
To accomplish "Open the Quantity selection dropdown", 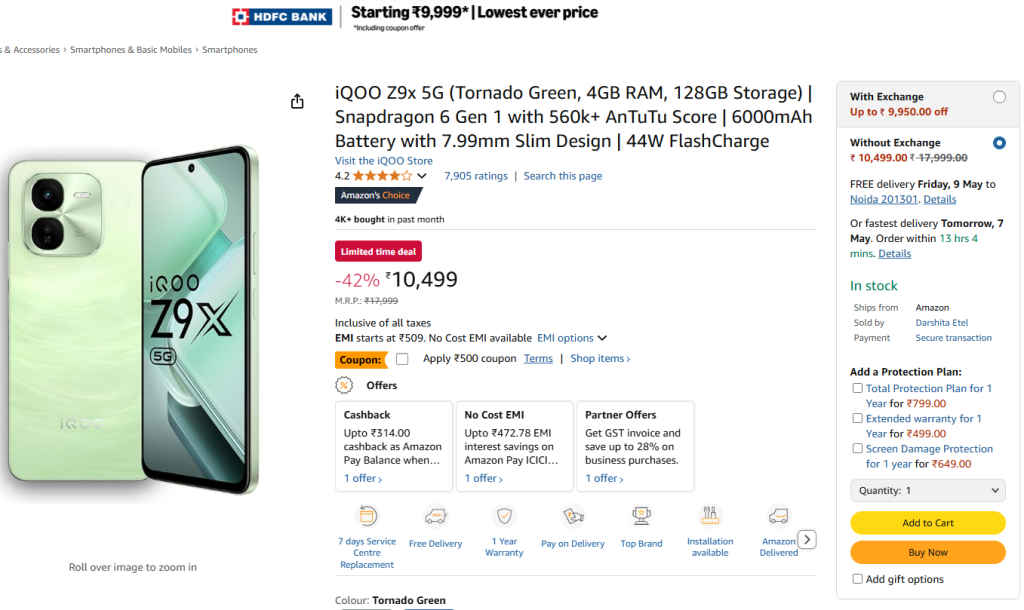I will (927, 490).
